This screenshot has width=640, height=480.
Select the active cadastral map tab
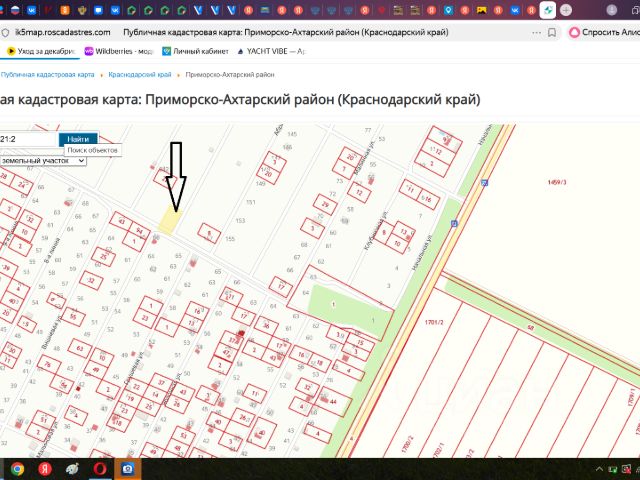click(x=548, y=10)
